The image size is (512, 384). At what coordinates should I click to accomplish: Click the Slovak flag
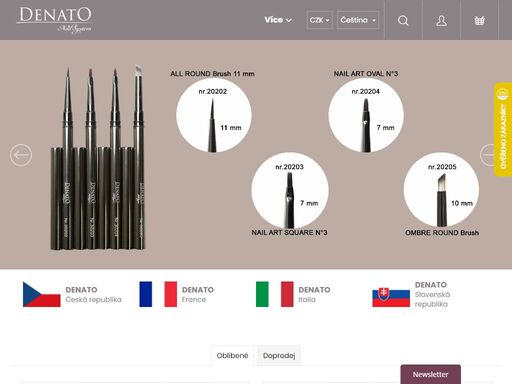click(391, 297)
